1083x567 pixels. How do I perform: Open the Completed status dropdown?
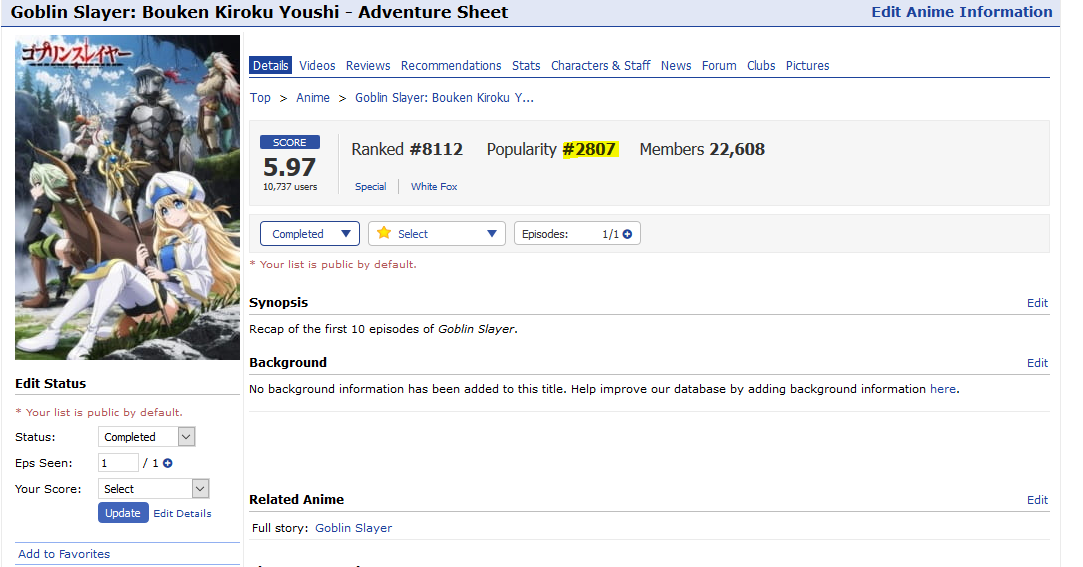(309, 234)
